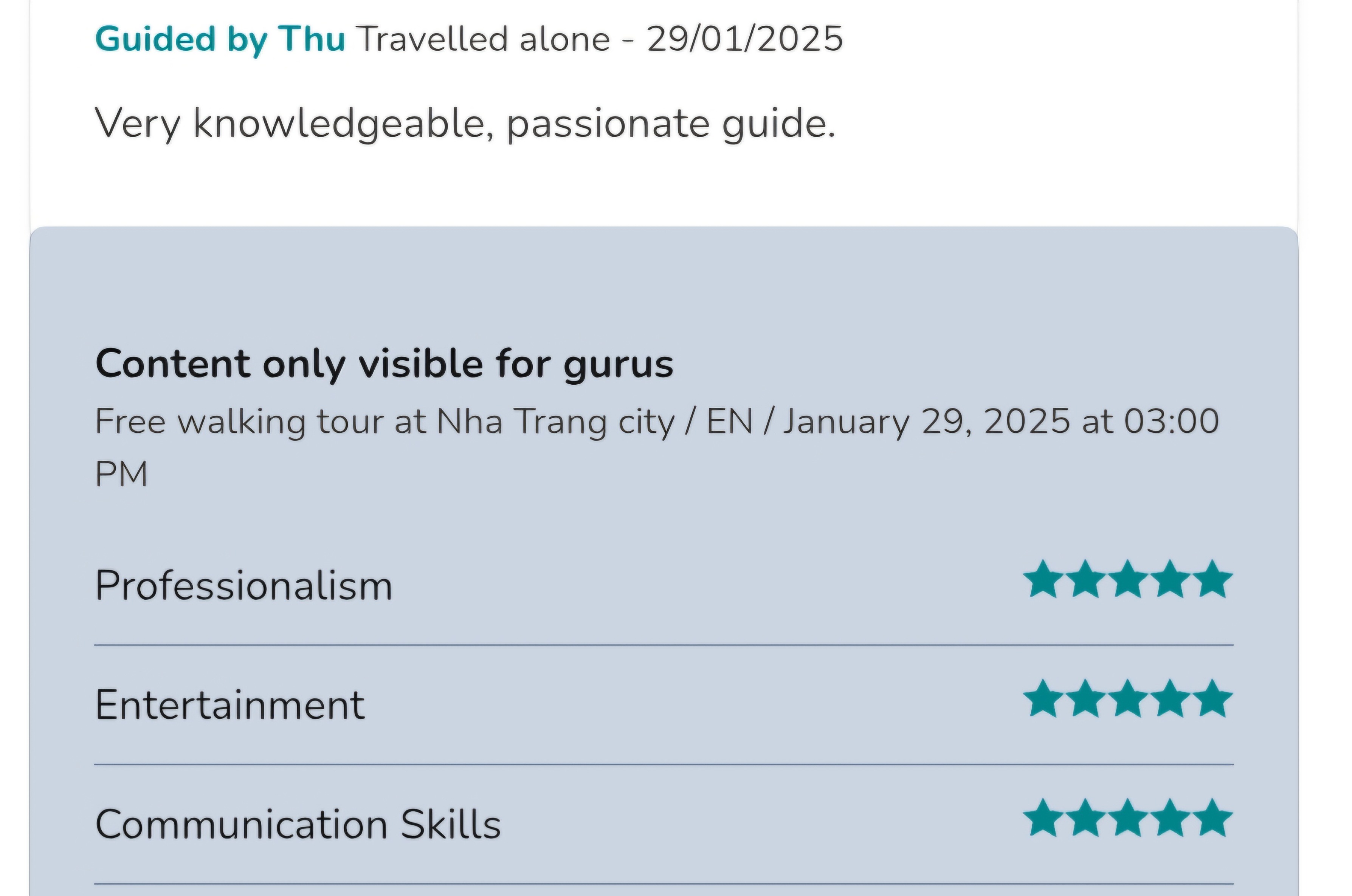Click the Entertainment rating label

point(230,705)
